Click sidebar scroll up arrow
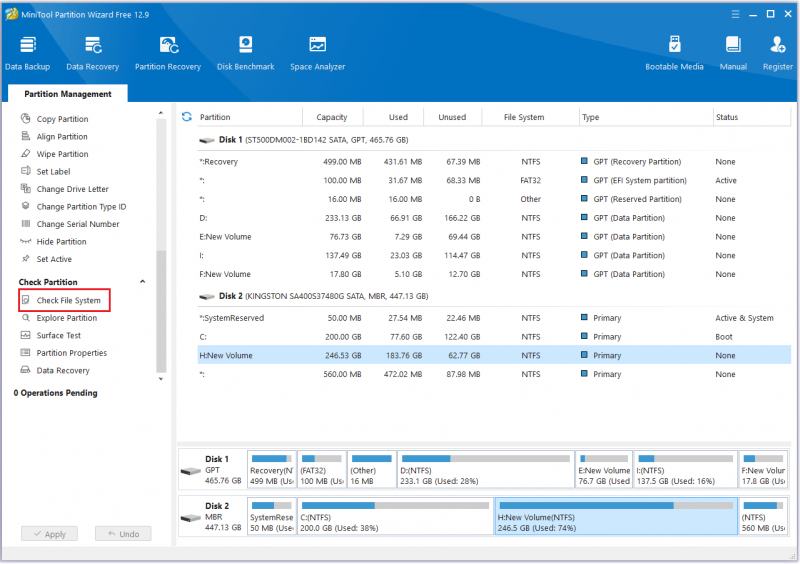The image size is (800, 564). [161, 113]
